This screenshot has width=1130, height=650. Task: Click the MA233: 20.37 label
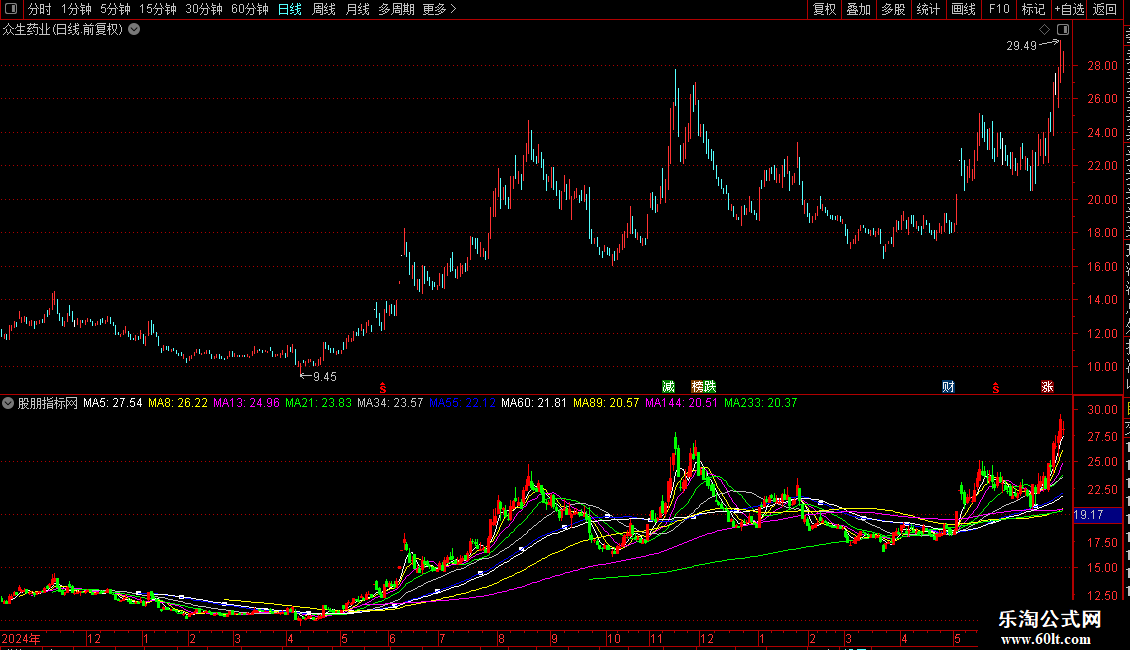760,403
